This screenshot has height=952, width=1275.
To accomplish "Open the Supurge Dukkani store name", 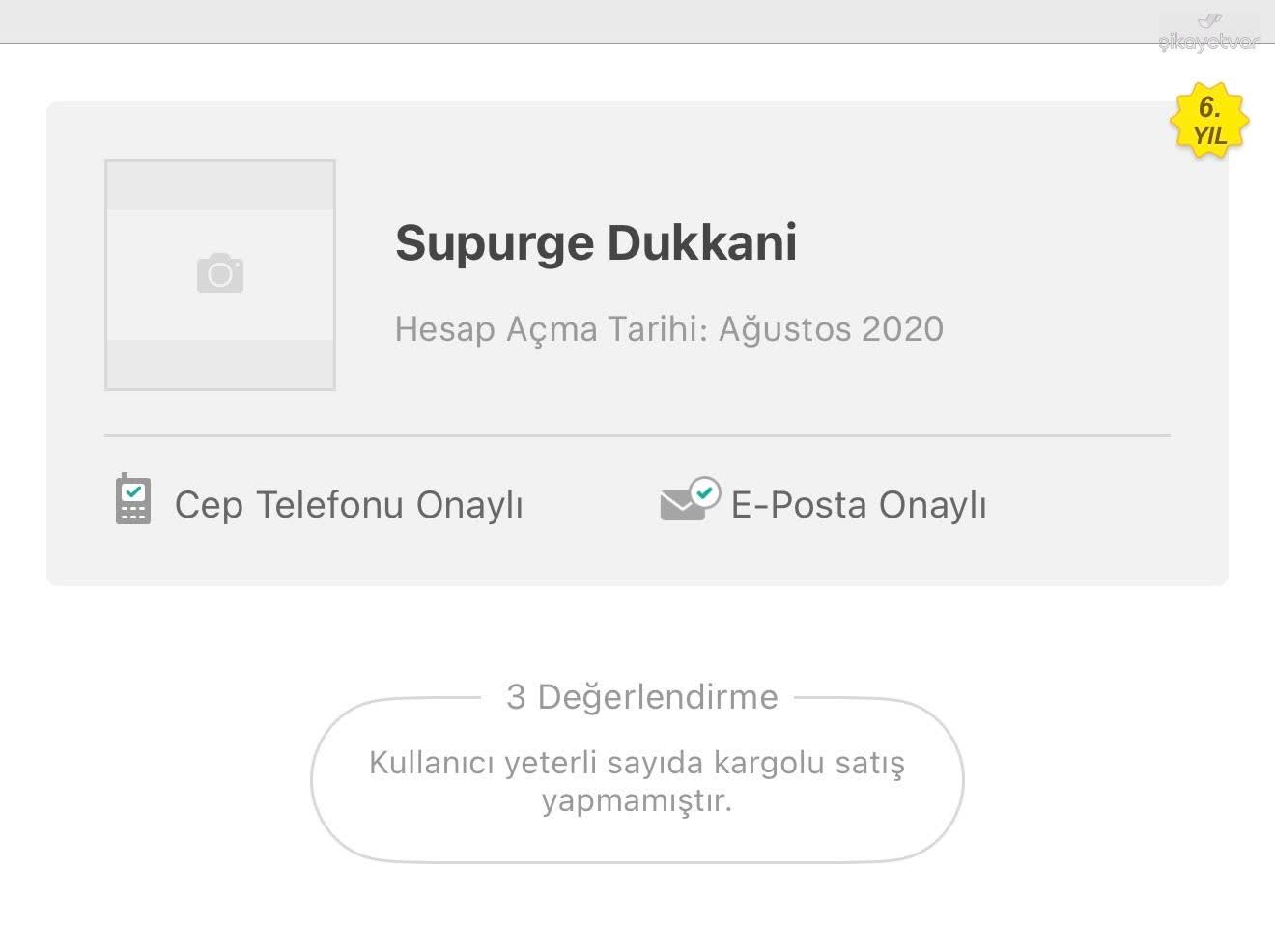I will point(596,242).
